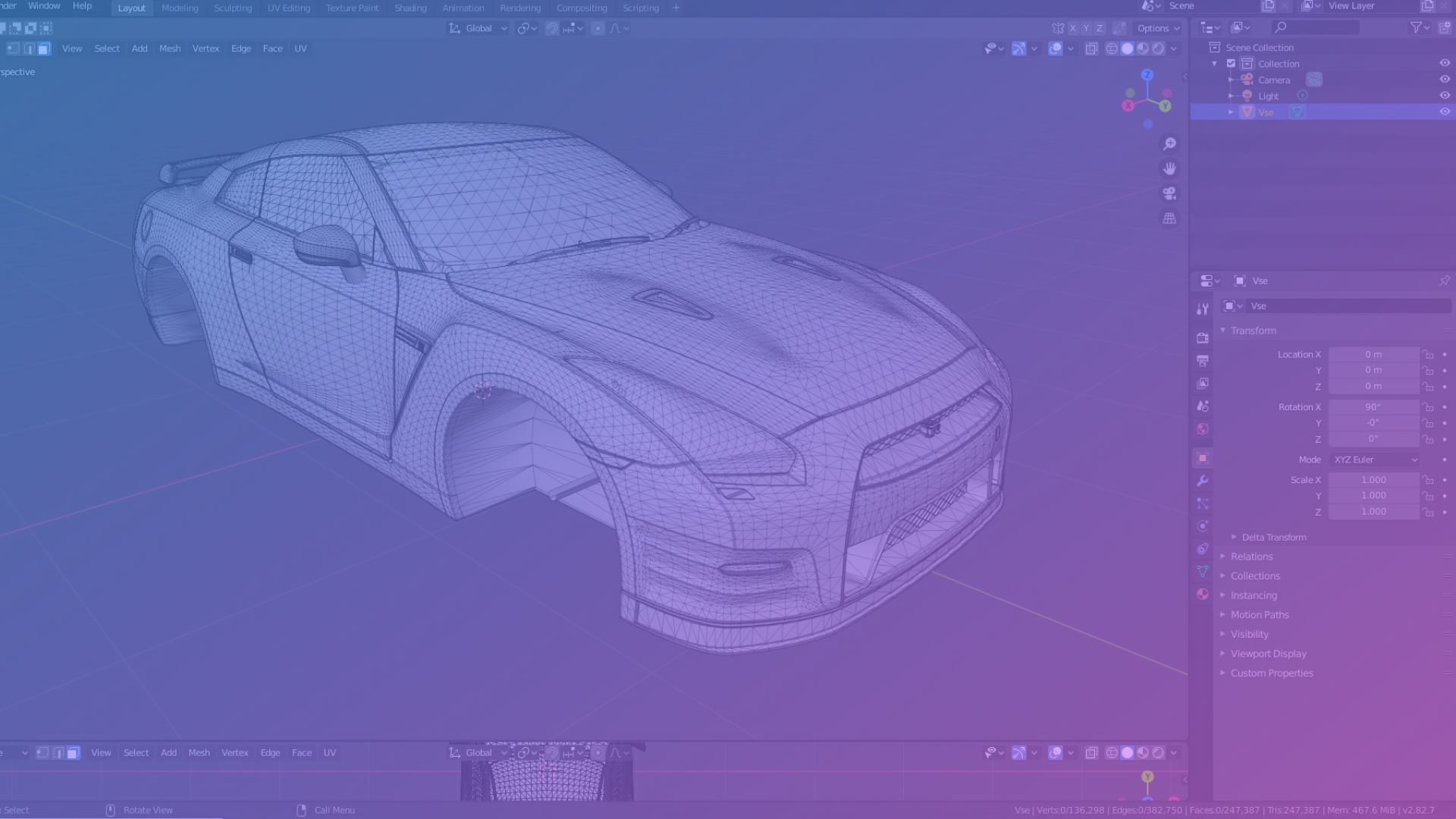Screen dimensions: 1456x819
Task: Open the Modifiers wrench properties tab
Action: [x=1203, y=481]
